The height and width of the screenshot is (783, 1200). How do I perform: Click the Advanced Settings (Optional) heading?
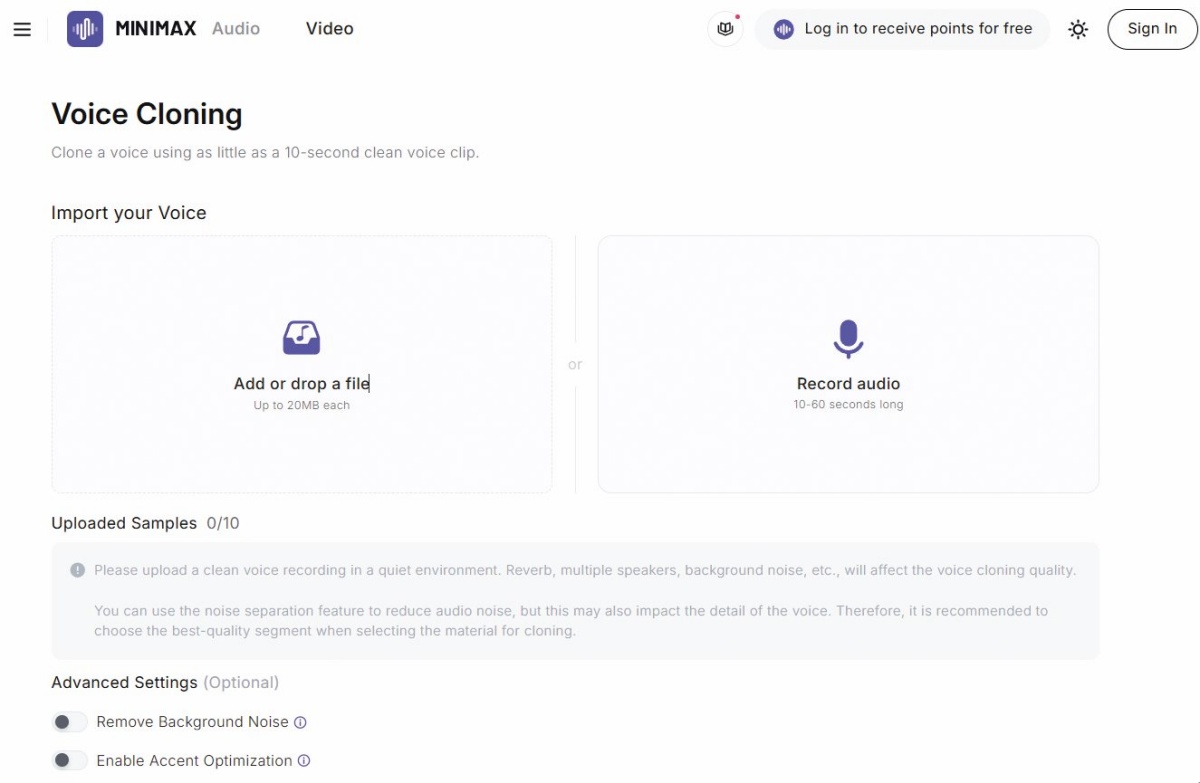pos(165,682)
